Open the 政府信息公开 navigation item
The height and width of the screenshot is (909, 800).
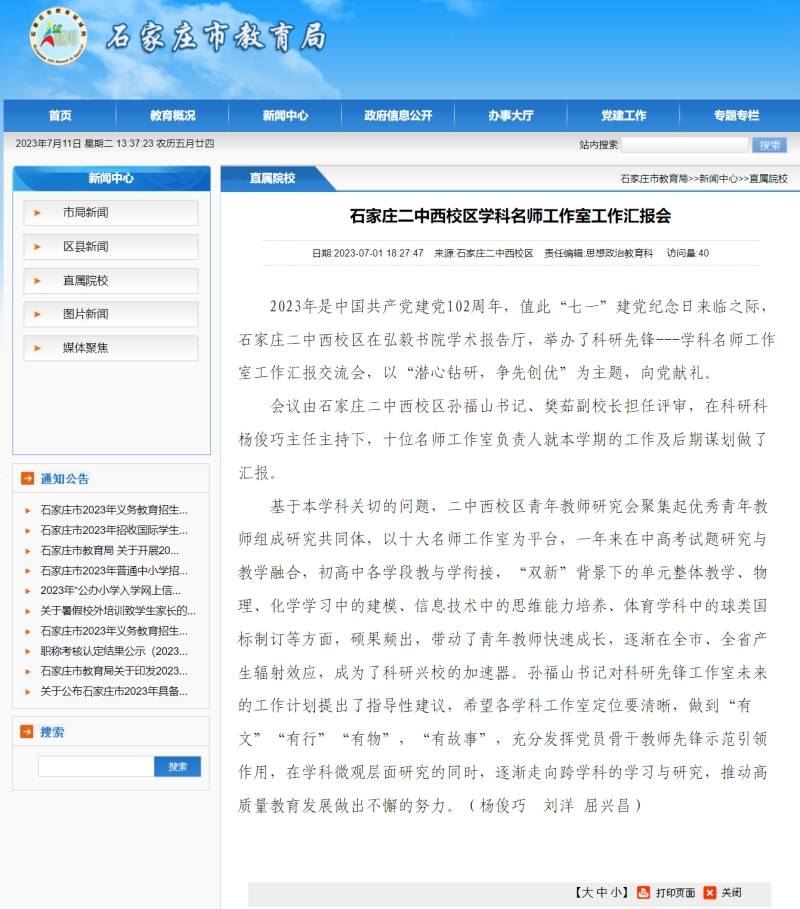click(x=398, y=116)
